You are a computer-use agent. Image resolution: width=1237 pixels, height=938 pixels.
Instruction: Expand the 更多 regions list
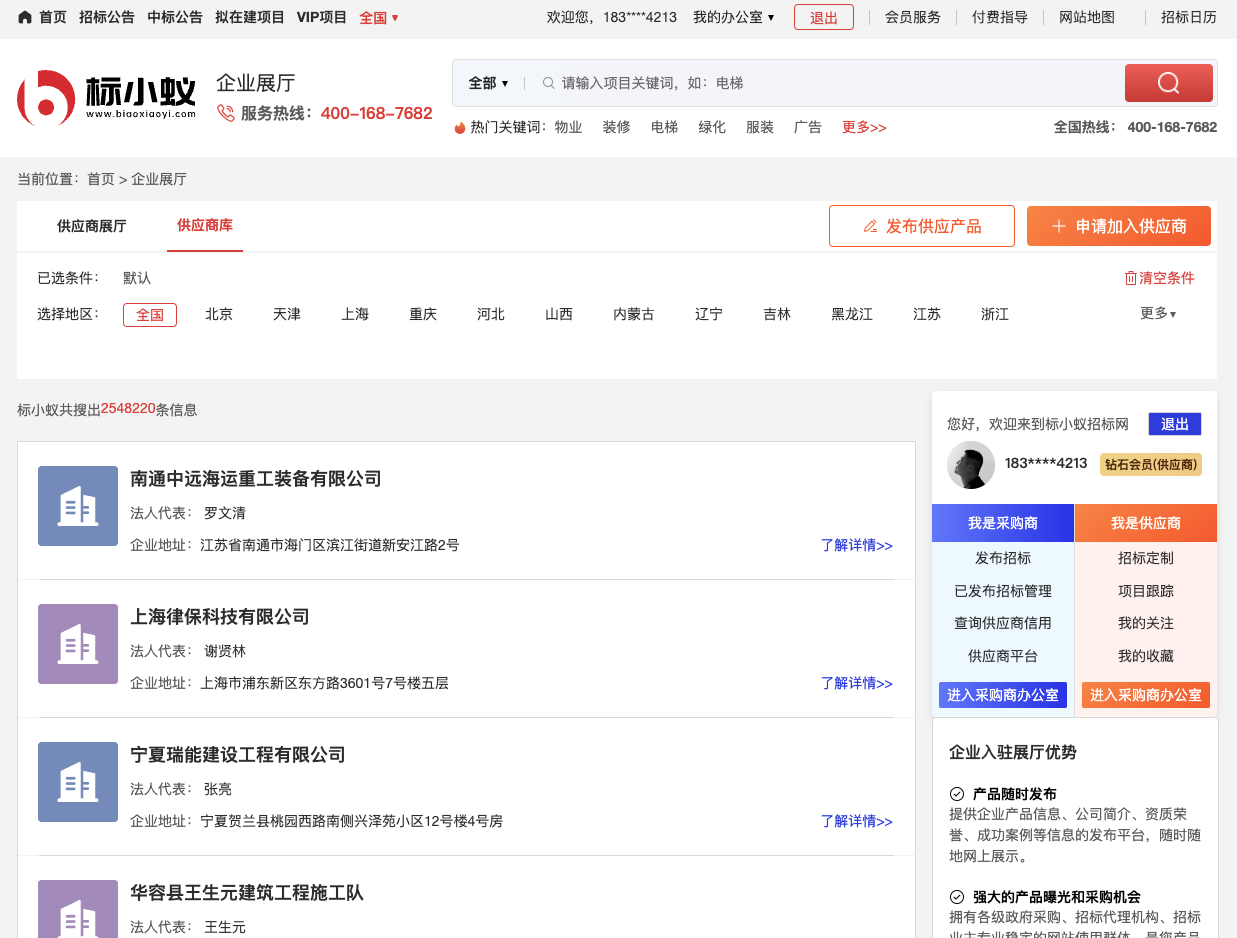[x=1157, y=313]
